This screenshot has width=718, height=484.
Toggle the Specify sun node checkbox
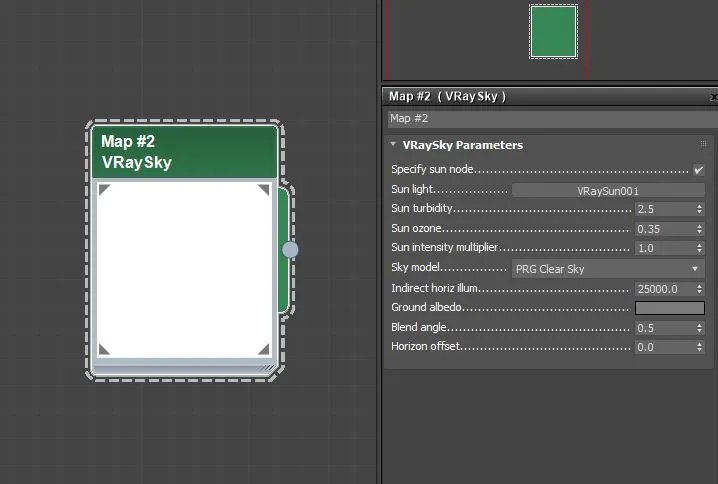[x=698, y=170]
